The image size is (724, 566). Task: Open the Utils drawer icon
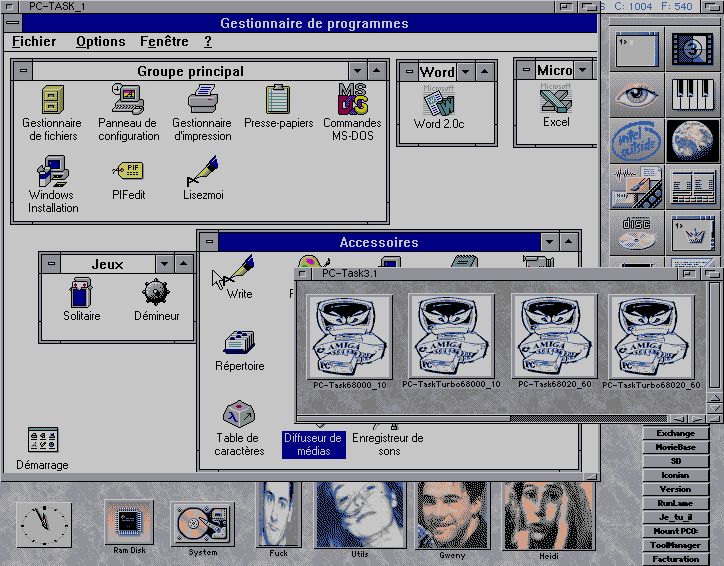click(x=360, y=515)
